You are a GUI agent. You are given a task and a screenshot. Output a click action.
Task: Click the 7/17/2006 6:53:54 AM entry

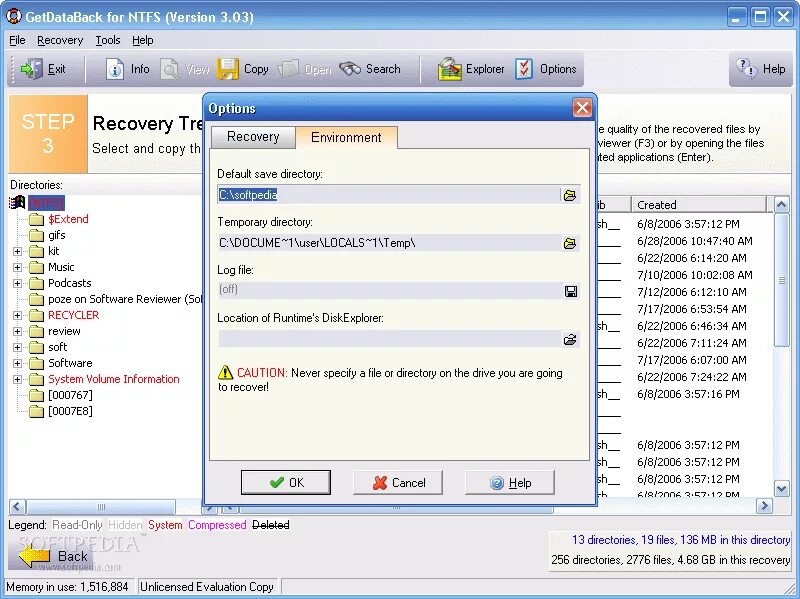(691, 309)
